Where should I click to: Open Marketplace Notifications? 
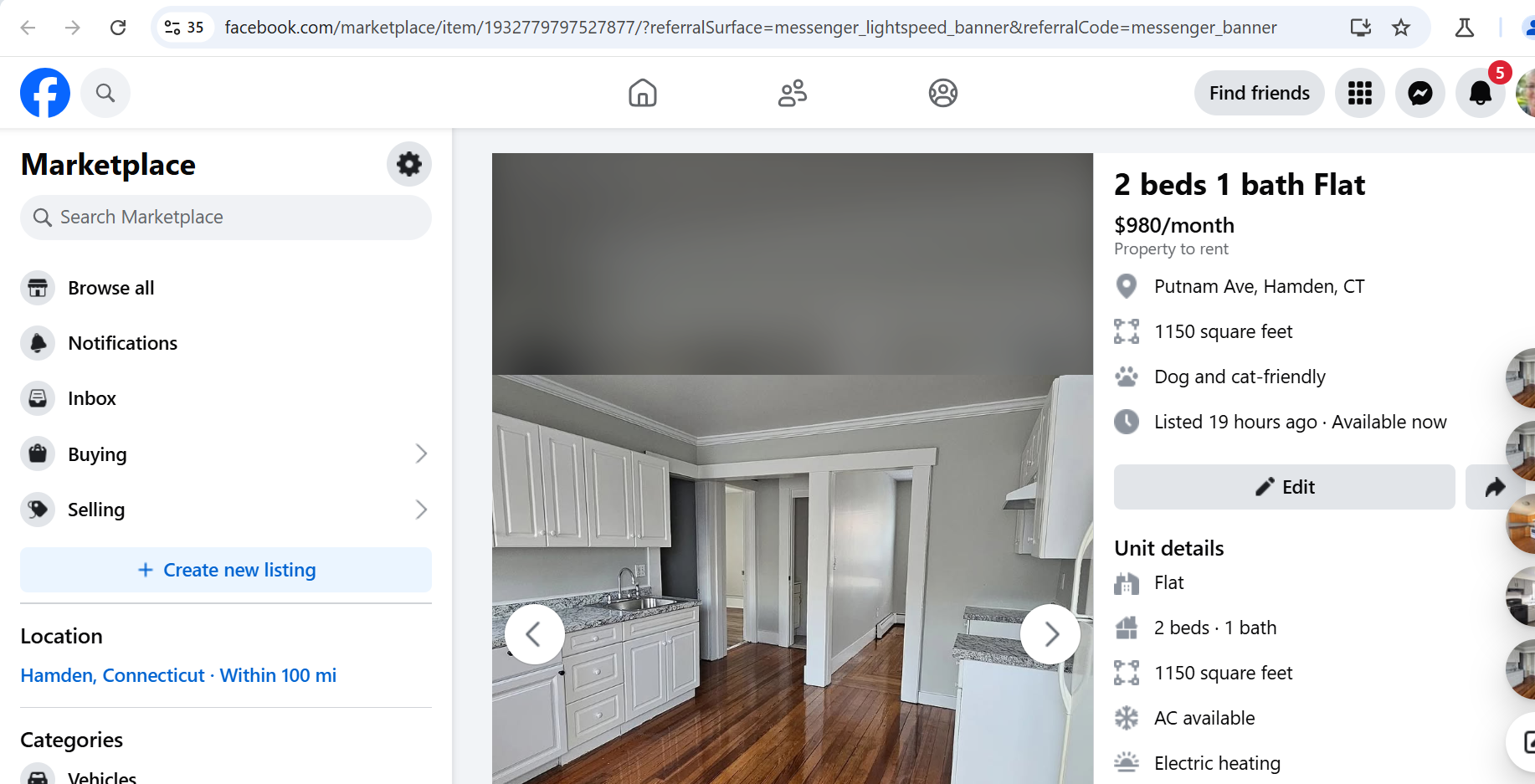click(x=226, y=343)
